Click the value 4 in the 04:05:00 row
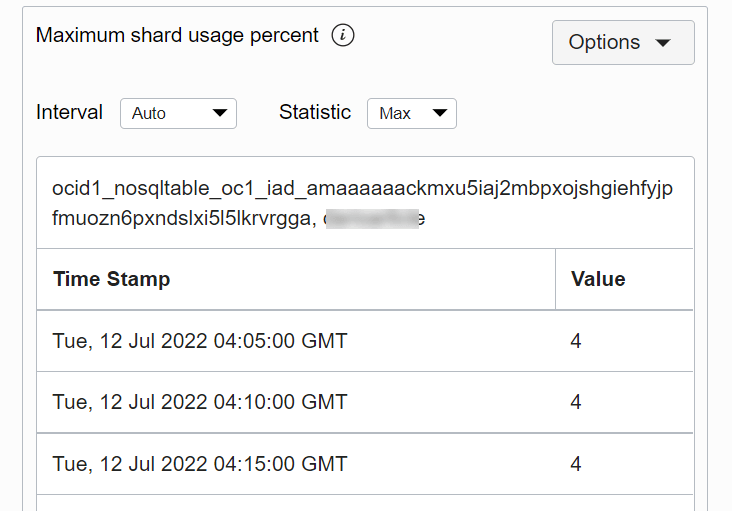 pyautogui.click(x=576, y=341)
